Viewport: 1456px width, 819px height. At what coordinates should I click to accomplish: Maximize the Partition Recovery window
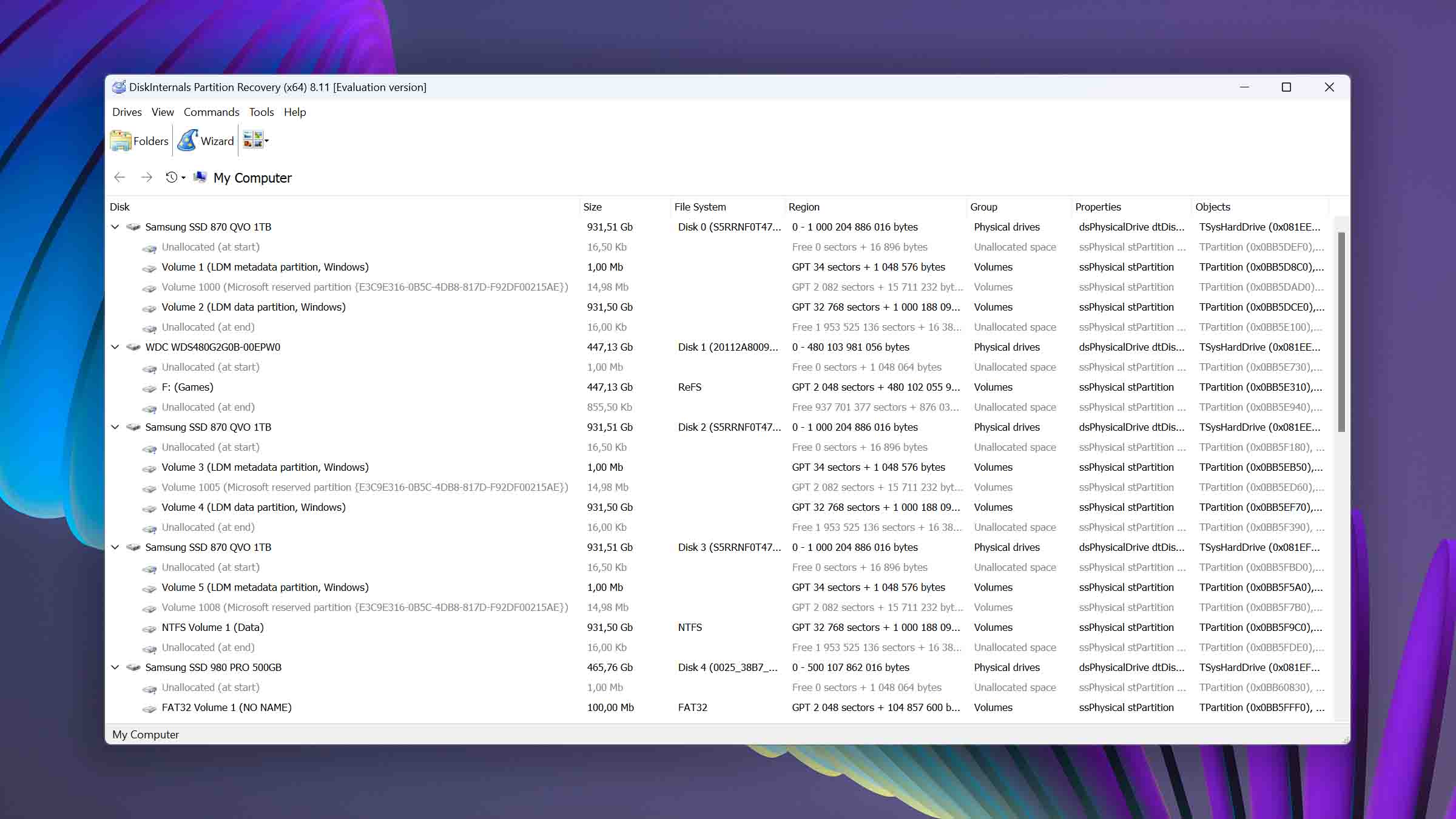click(x=1286, y=87)
